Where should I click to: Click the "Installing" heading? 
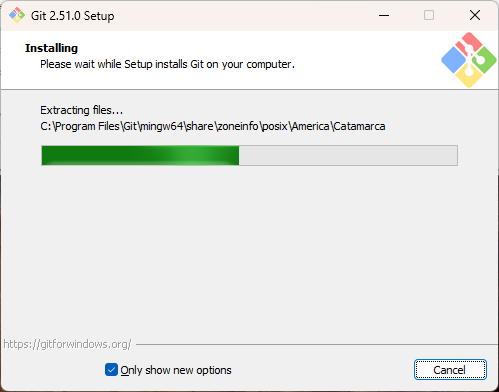tap(51, 48)
